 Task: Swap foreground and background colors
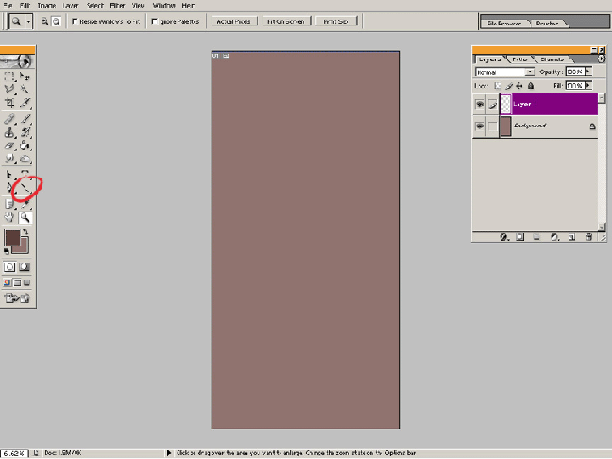point(26,232)
